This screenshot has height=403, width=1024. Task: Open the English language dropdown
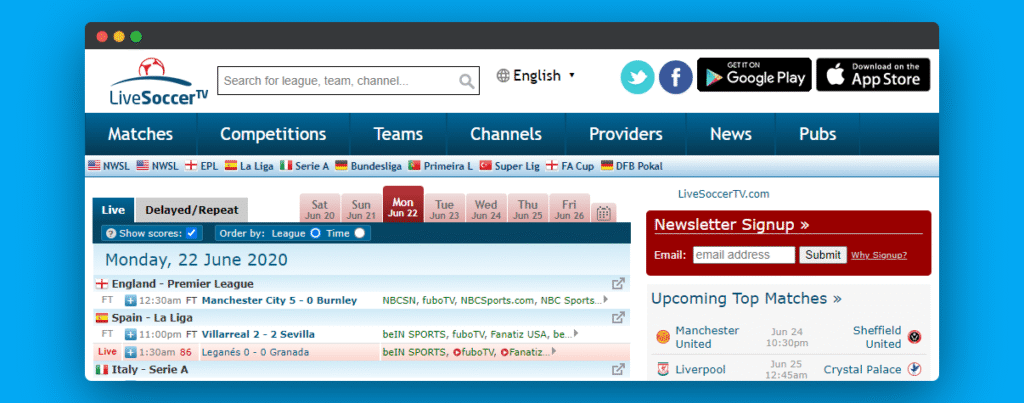[536, 76]
